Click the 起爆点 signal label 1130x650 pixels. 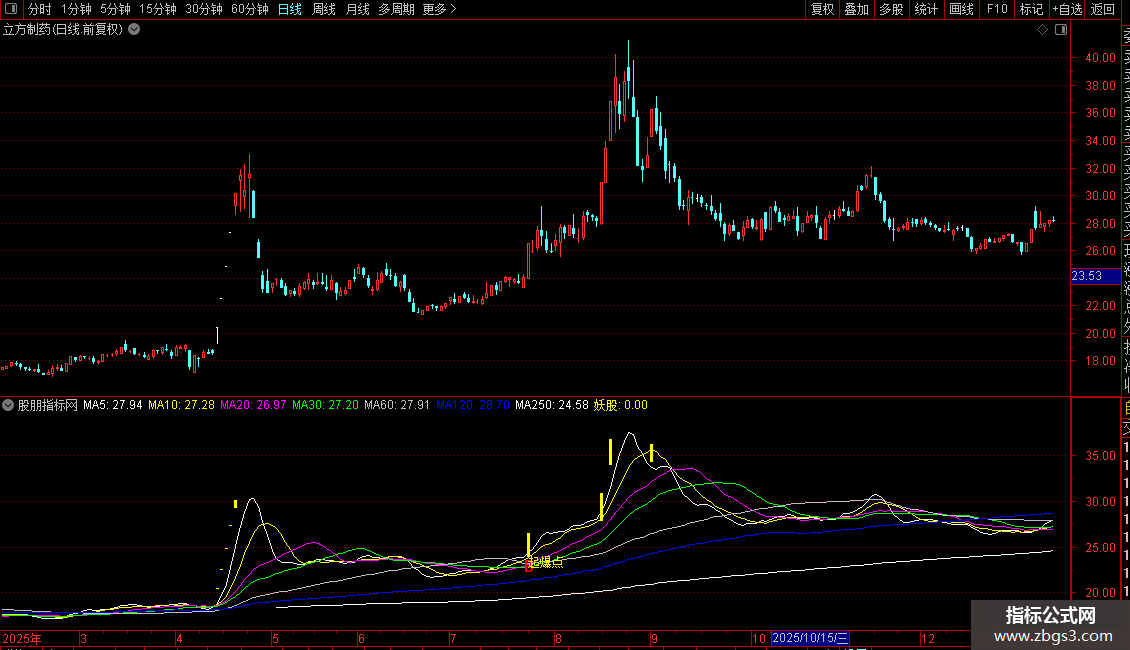(x=546, y=562)
